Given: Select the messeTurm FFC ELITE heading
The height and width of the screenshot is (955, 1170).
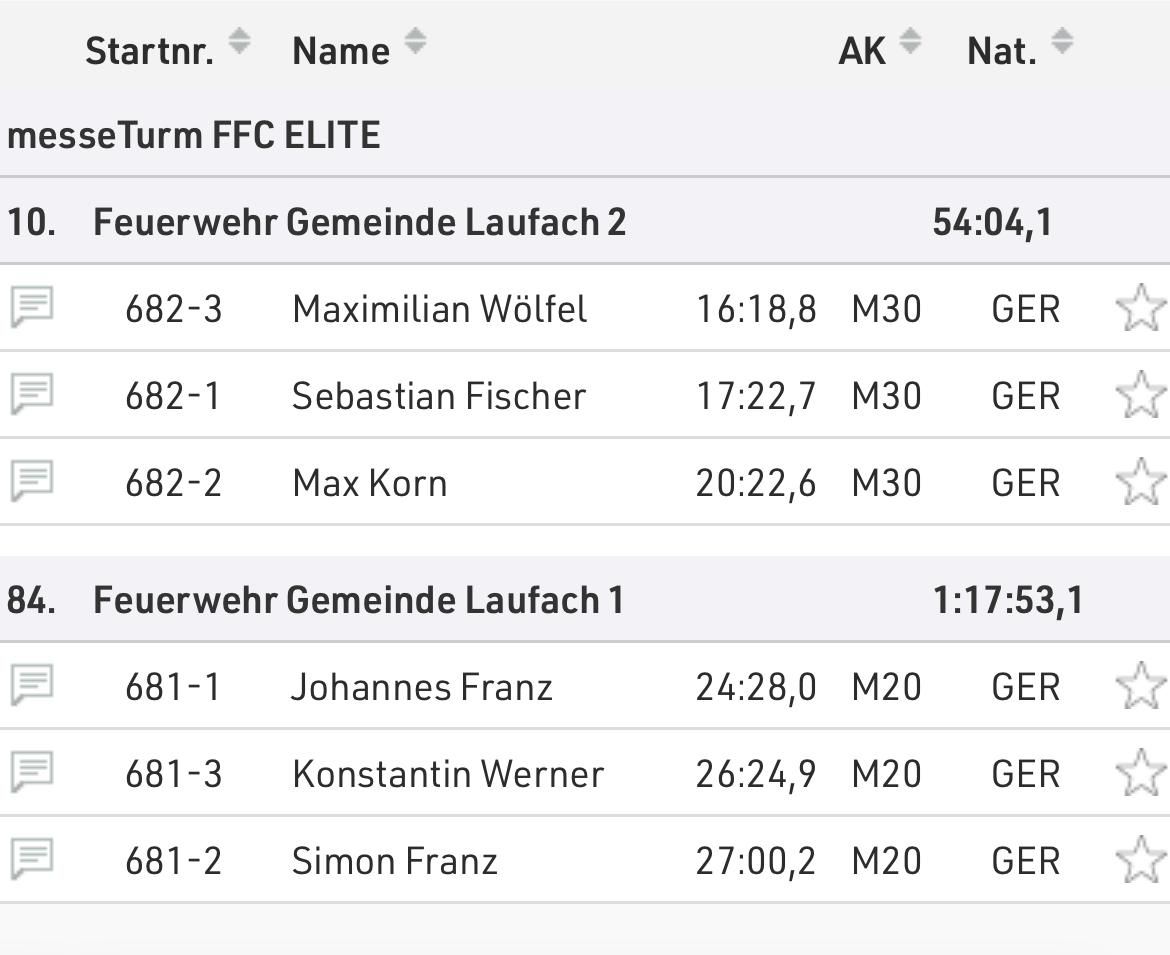Looking at the screenshot, I should click(x=194, y=135).
